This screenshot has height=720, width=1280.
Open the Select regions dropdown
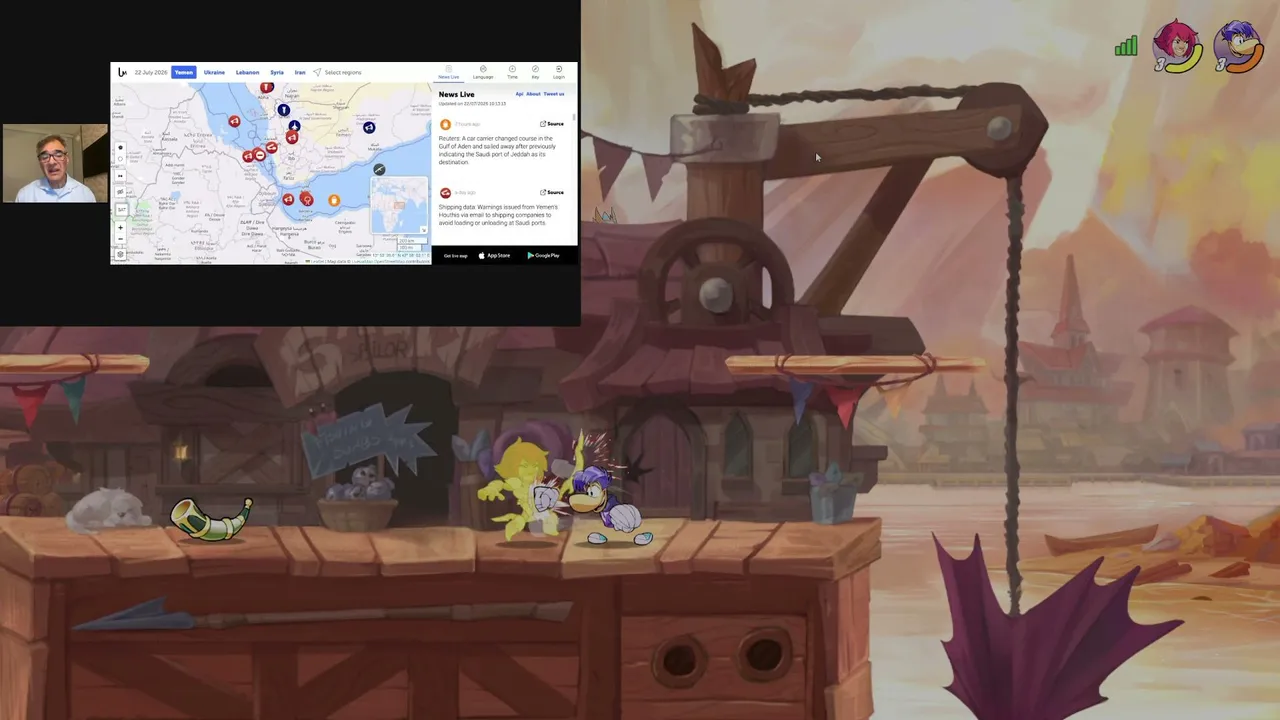coord(337,72)
